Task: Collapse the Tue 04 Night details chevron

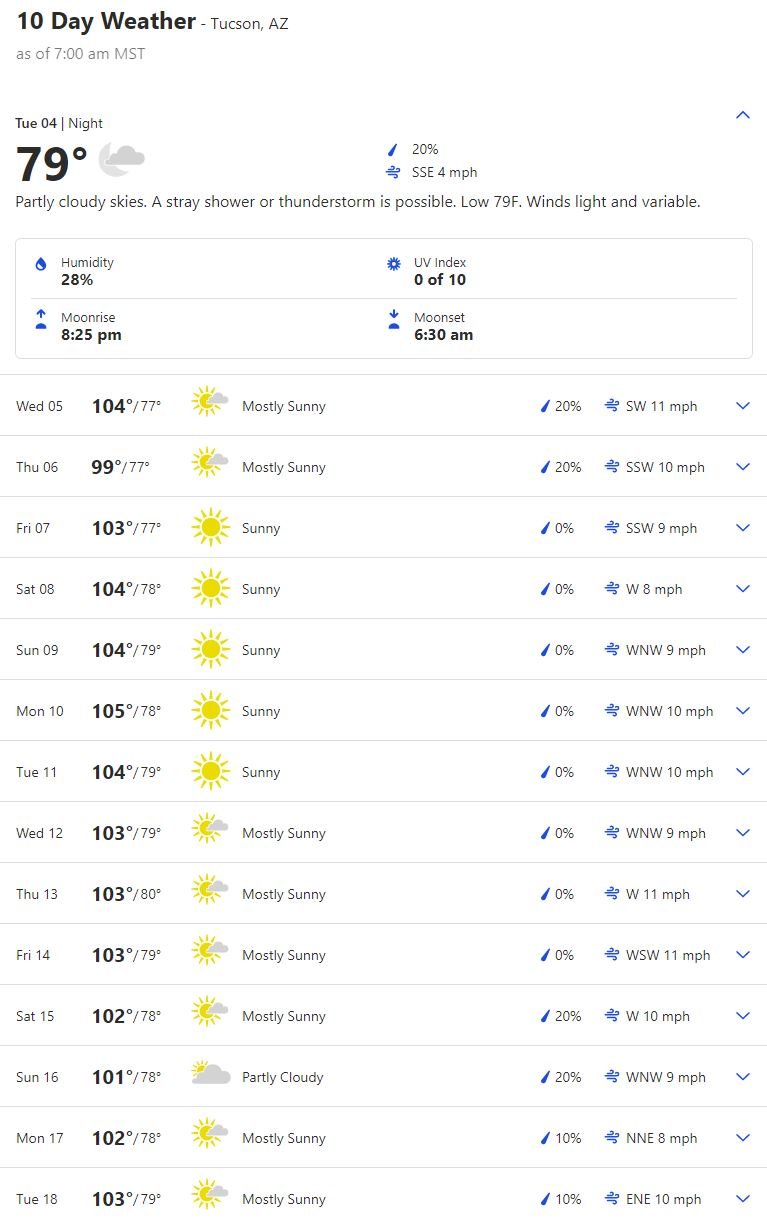Action: click(743, 115)
